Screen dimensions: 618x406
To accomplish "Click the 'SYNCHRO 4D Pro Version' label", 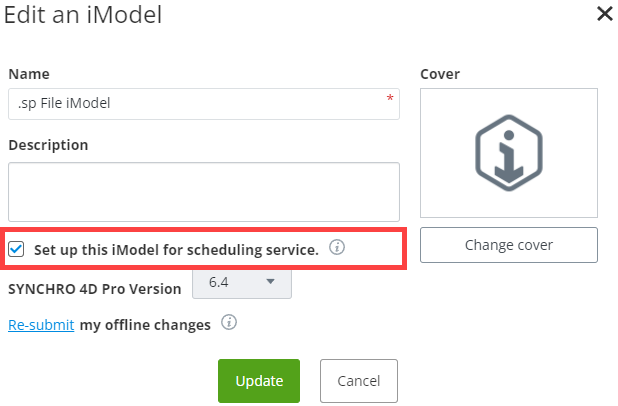I will [x=95, y=289].
